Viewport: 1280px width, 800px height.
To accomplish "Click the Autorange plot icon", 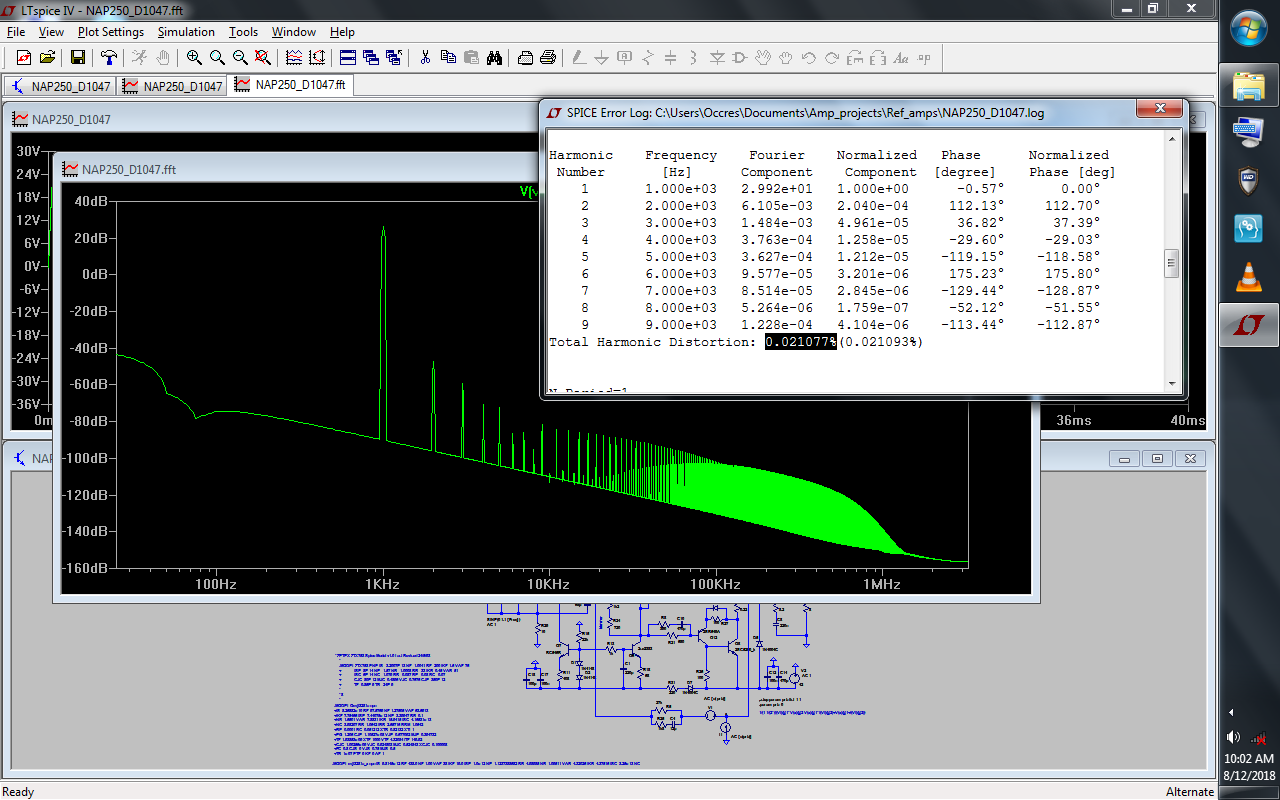I will tap(294, 57).
